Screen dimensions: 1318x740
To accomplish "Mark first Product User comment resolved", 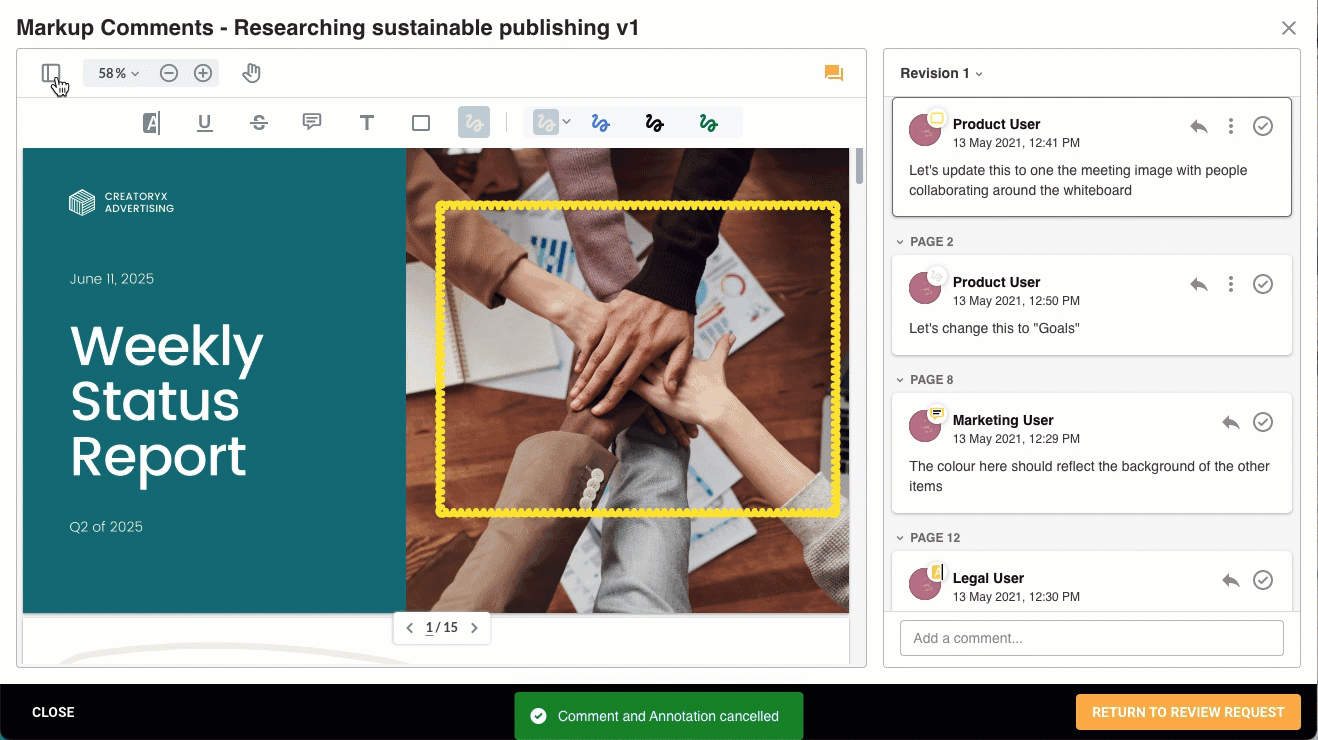I will [1263, 126].
